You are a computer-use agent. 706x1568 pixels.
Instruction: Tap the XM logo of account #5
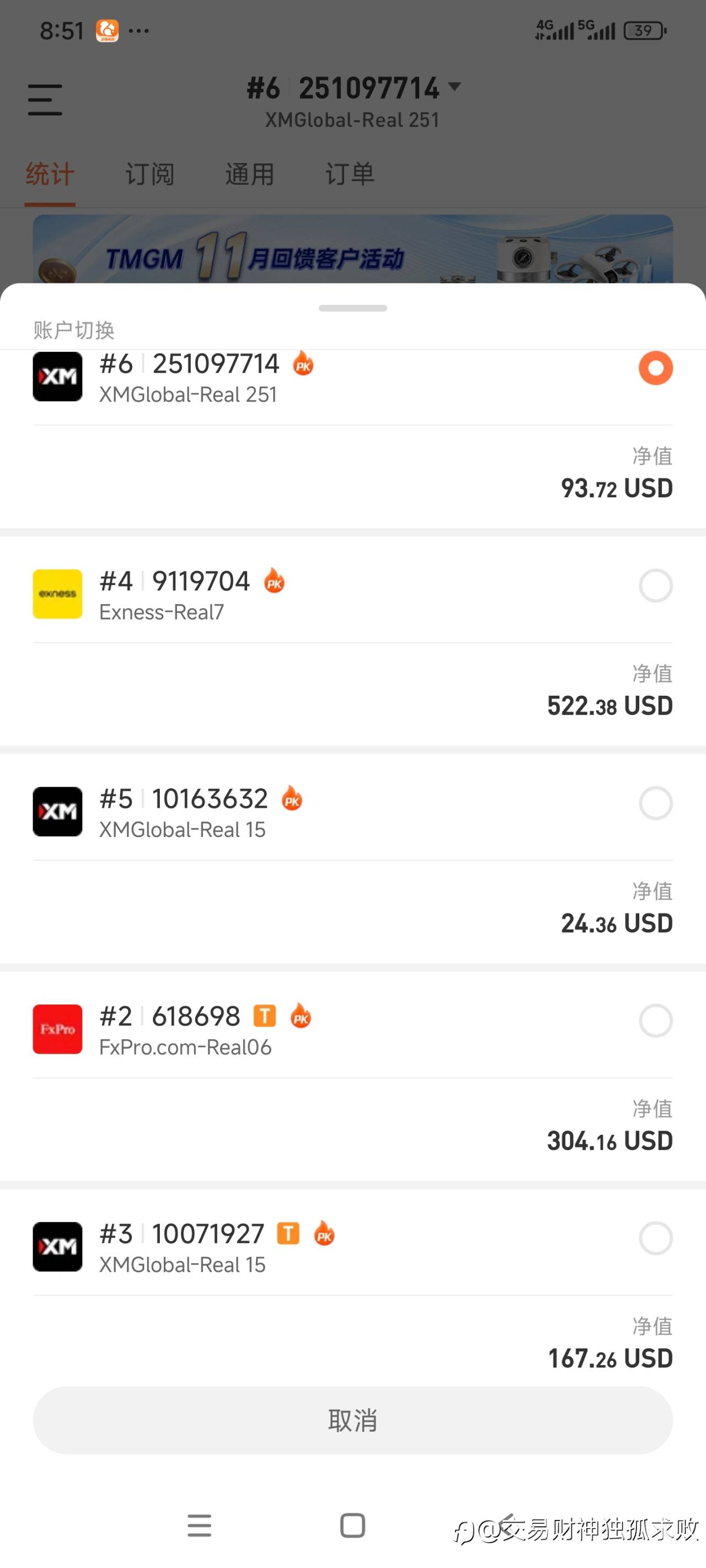pos(57,812)
